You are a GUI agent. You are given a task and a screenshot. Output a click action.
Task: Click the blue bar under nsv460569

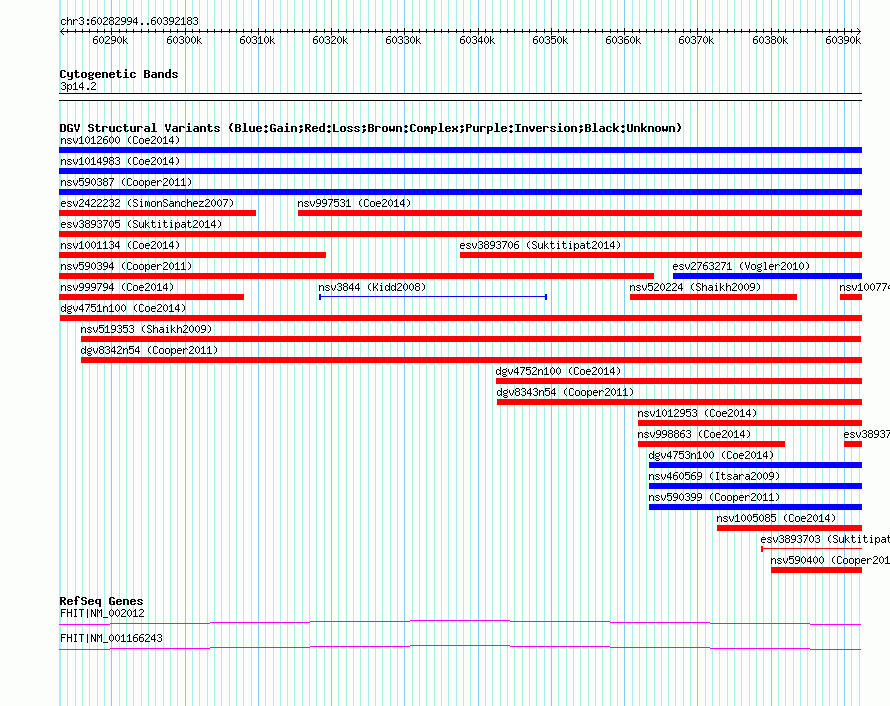pyautogui.click(x=755, y=486)
